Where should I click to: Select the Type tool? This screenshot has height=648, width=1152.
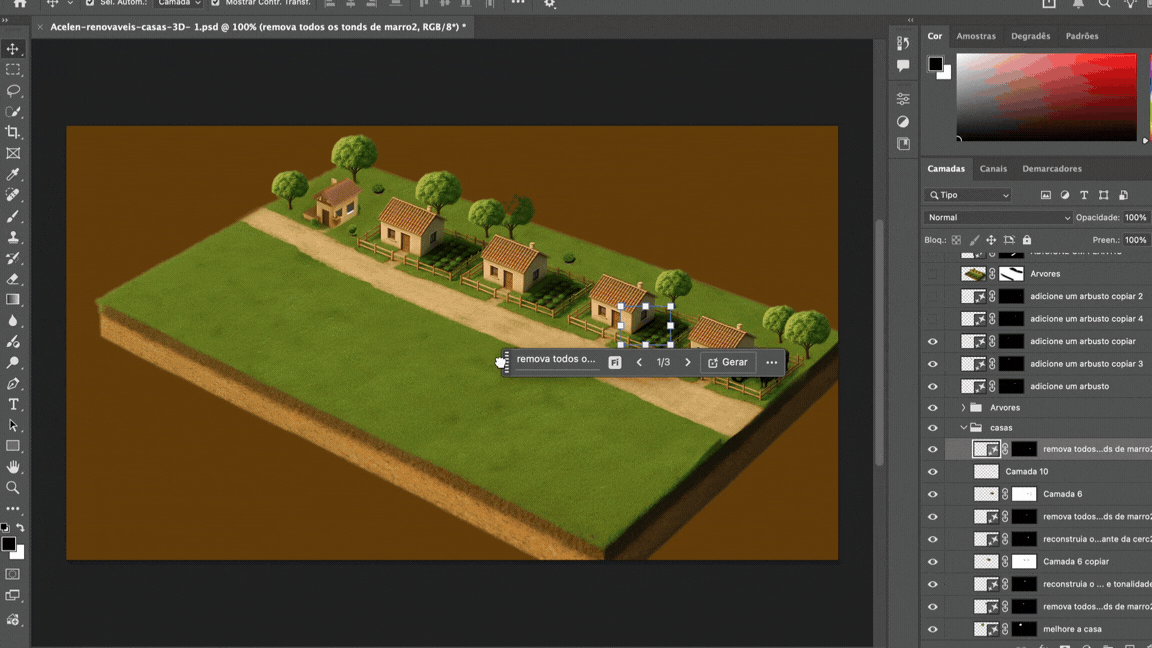[13, 404]
